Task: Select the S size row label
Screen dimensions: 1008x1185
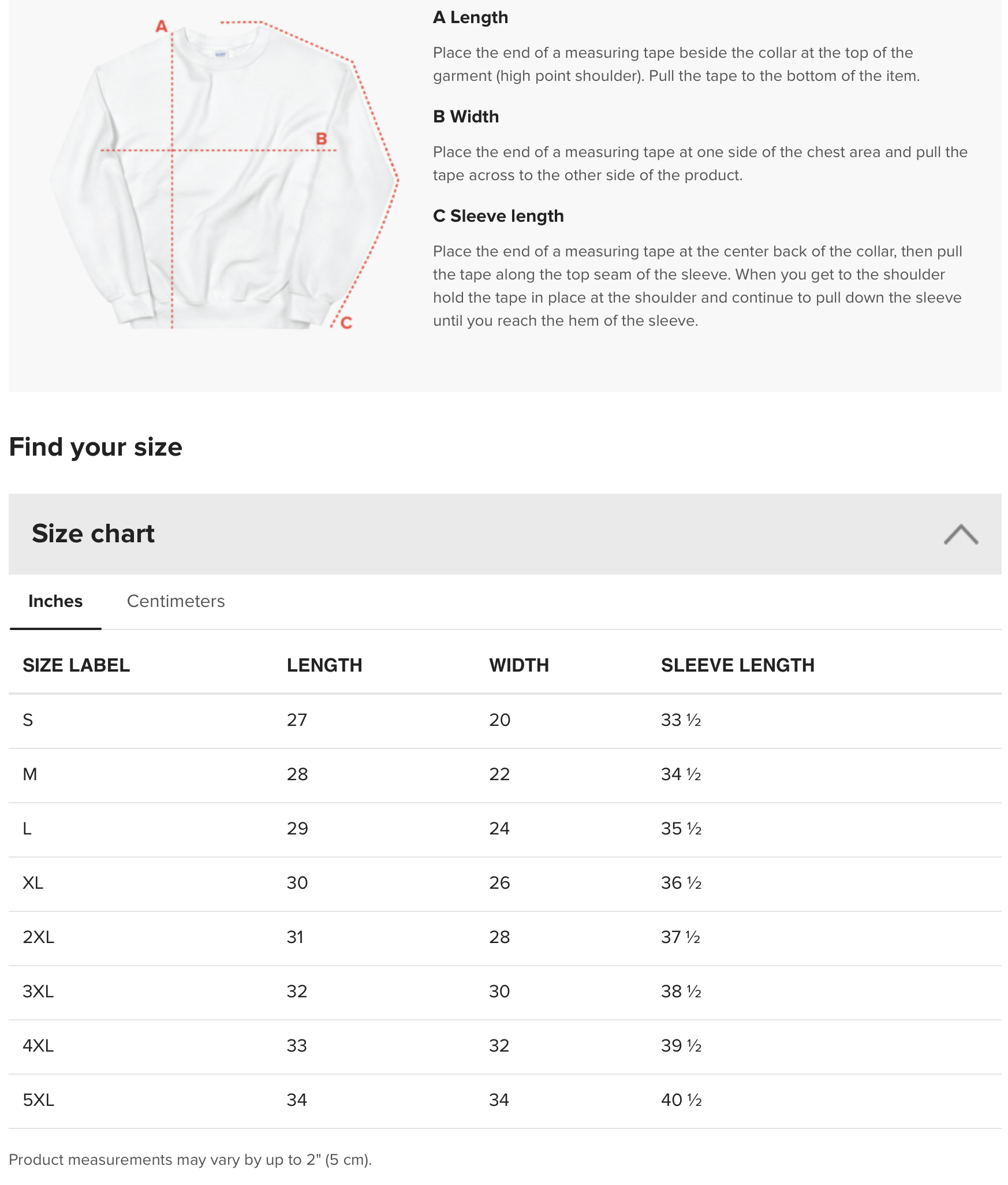Action: [x=28, y=720]
